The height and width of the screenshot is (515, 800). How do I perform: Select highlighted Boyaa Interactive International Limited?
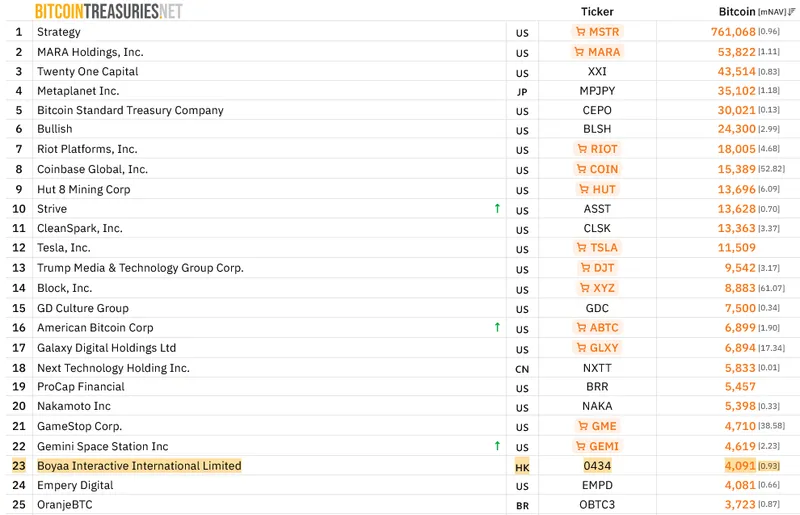coord(139,466)
